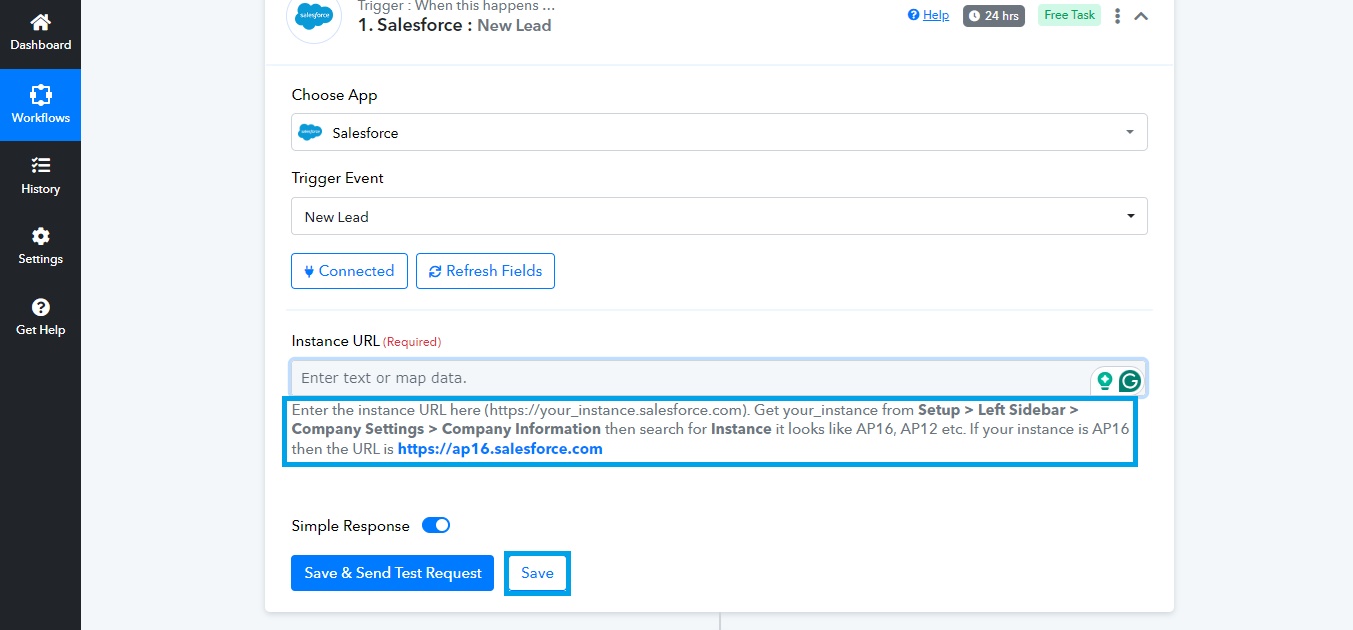Open the three-dot options menu
1353x630 pixels.
click(1117, 15)
